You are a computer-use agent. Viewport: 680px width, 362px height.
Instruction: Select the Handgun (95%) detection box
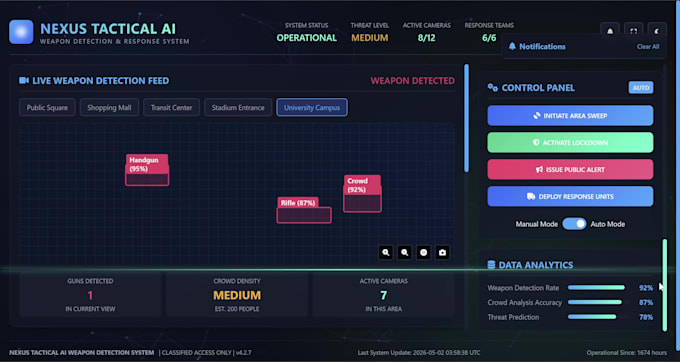click(x=147, y=170)
